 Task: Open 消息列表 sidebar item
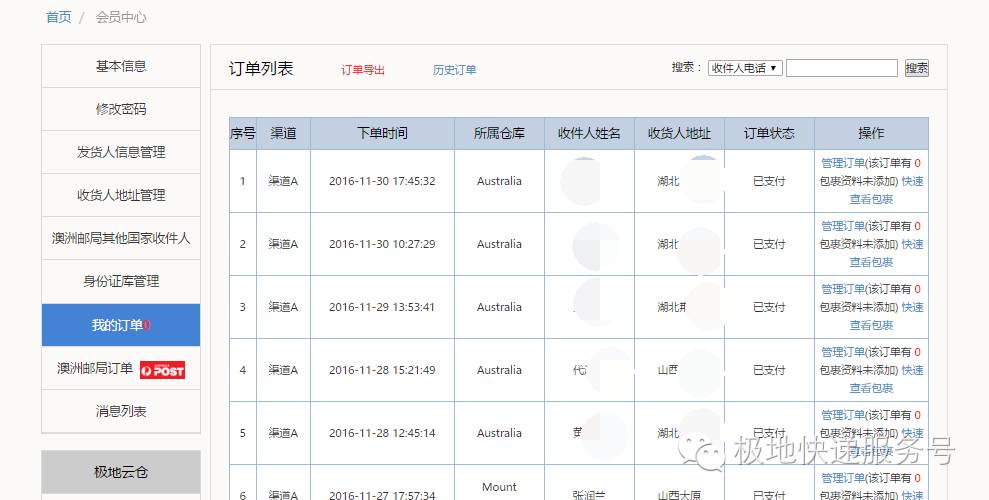coord(121,411)
